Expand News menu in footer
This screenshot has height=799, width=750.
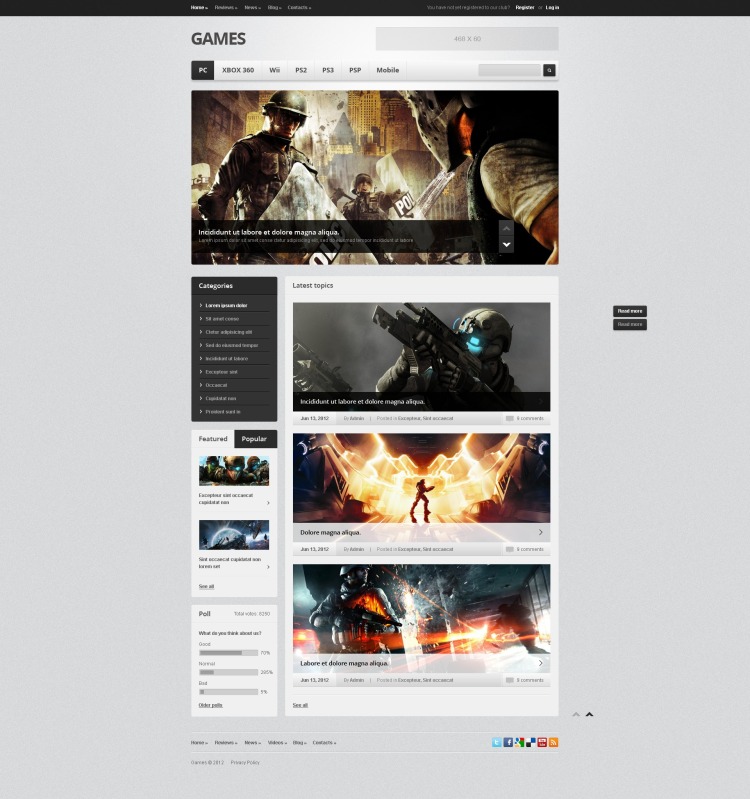[252, 742]
